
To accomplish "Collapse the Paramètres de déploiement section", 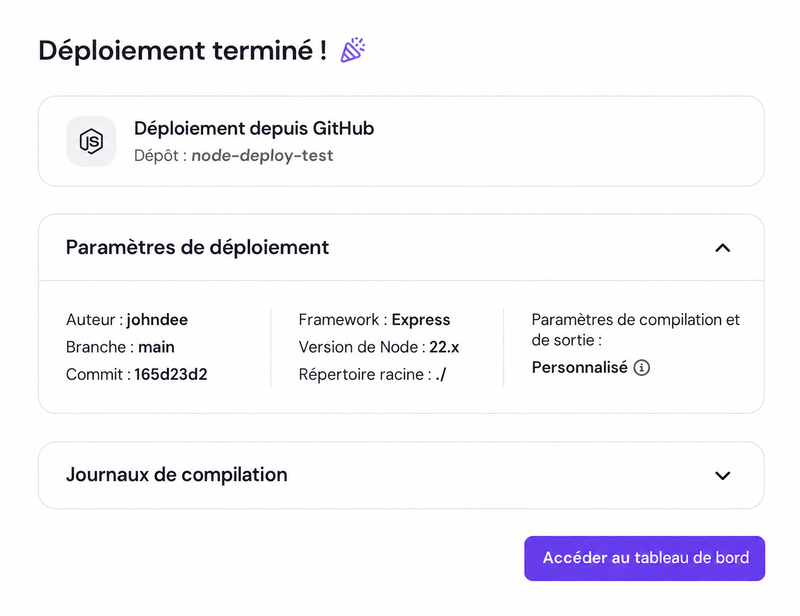I will coord(722,248).
